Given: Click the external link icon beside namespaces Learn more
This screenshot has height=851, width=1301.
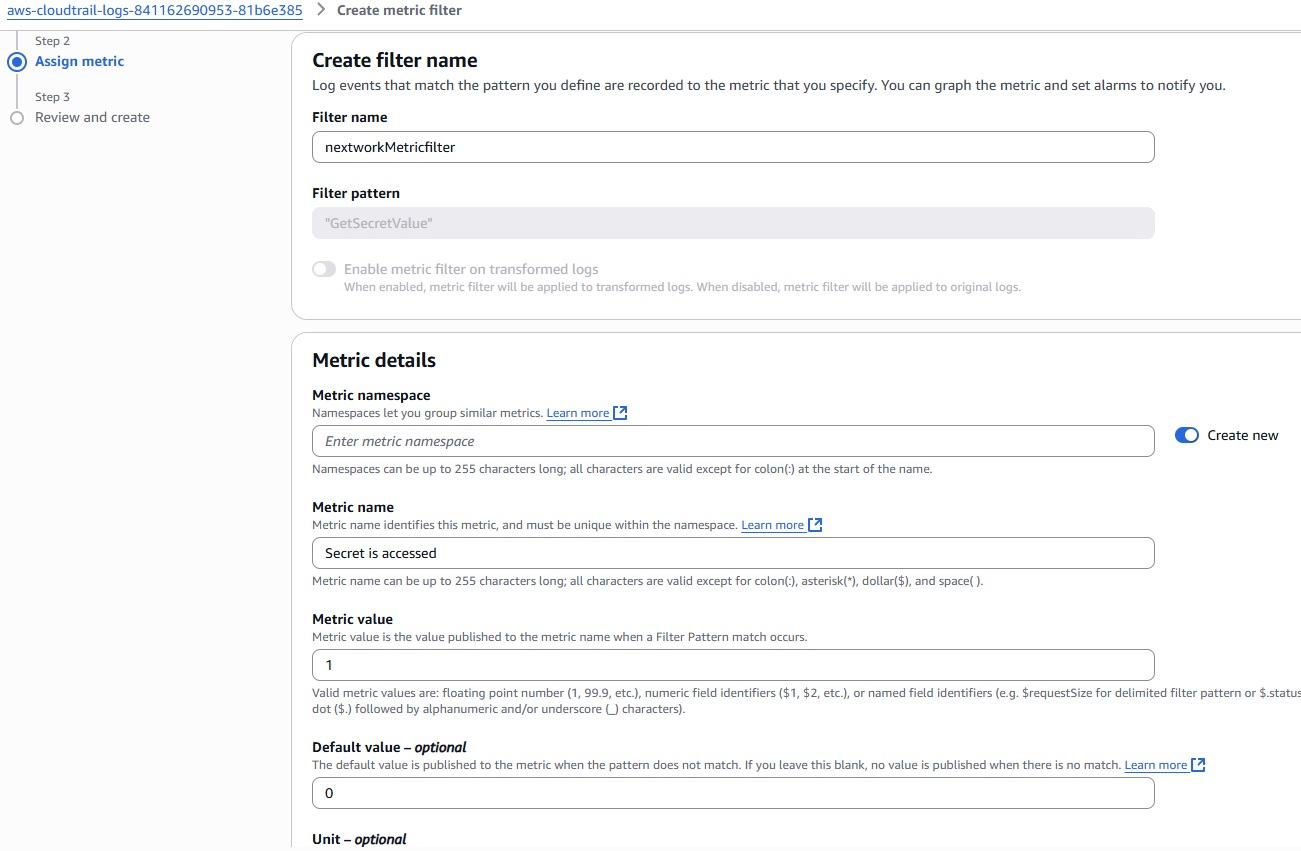Looking at the screenshot, I should [620, 412].
